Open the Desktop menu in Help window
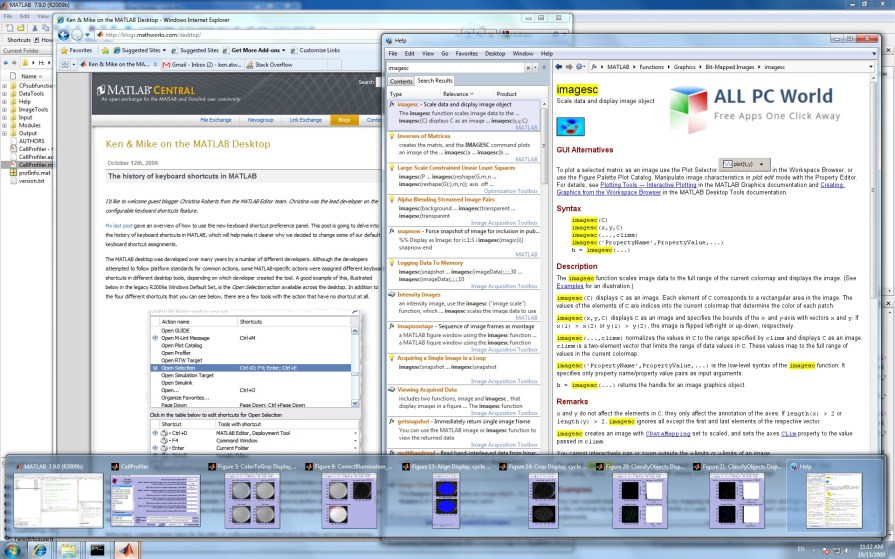 495,54
